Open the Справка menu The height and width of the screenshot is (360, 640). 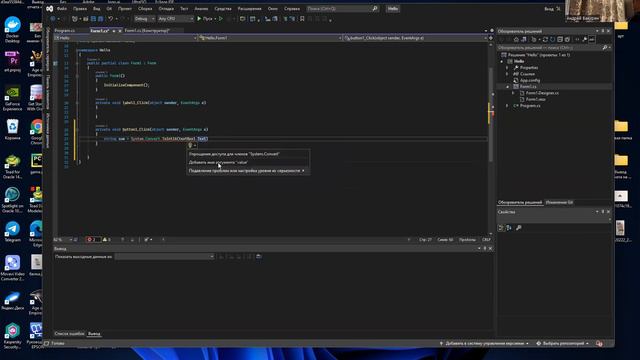pos(292,9)
